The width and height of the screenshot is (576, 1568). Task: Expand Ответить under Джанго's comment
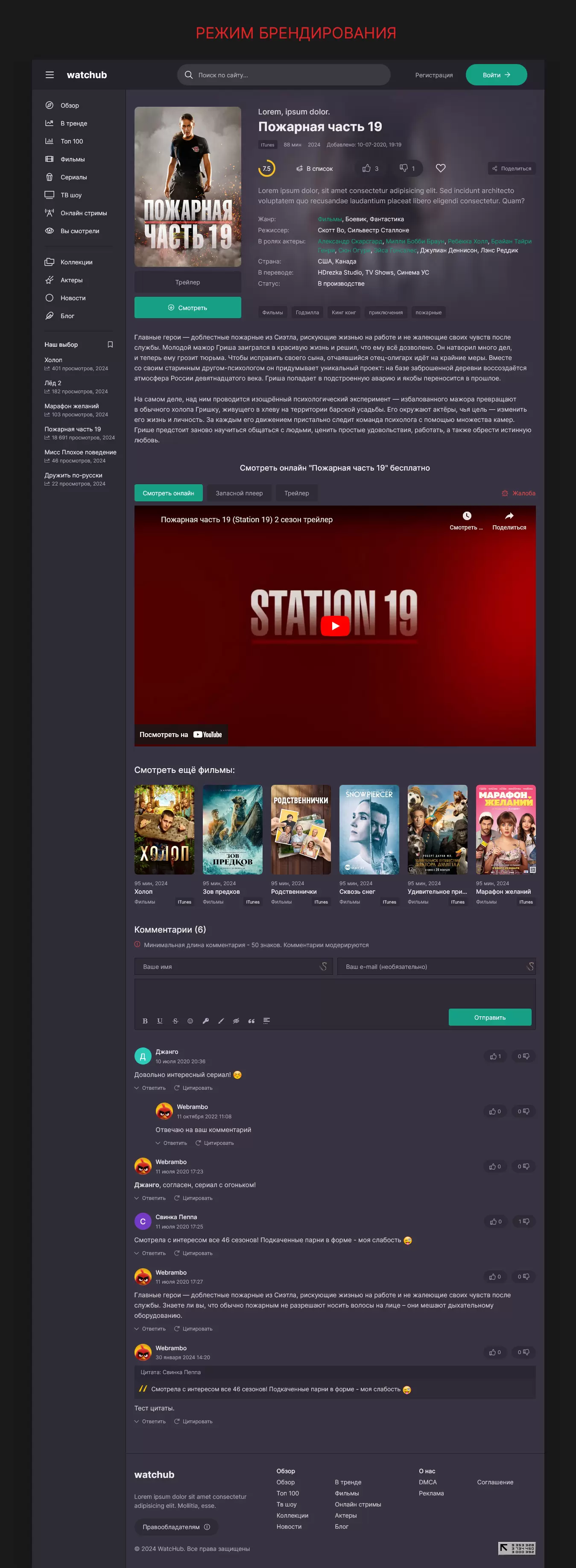pyautogui.click(x=150, y=1088)
